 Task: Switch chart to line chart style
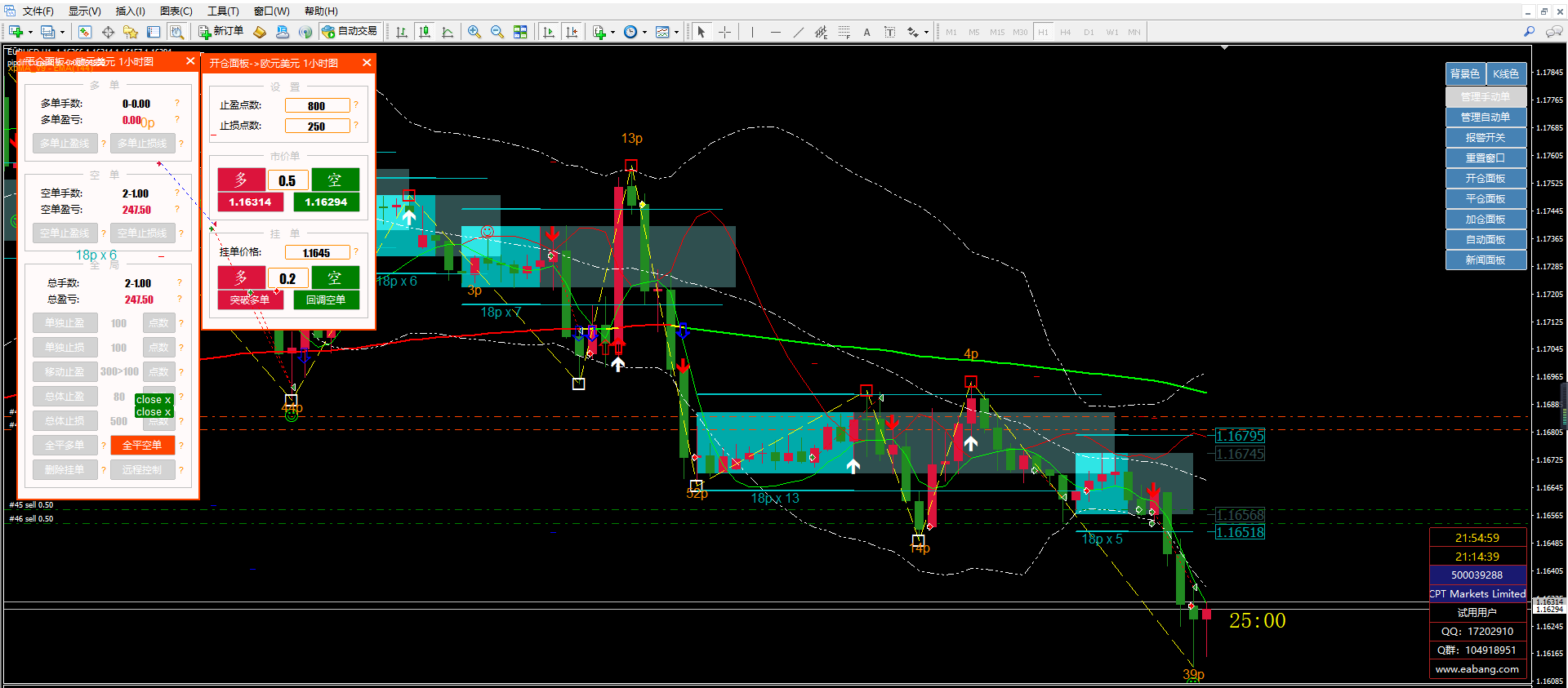[448, 32]
